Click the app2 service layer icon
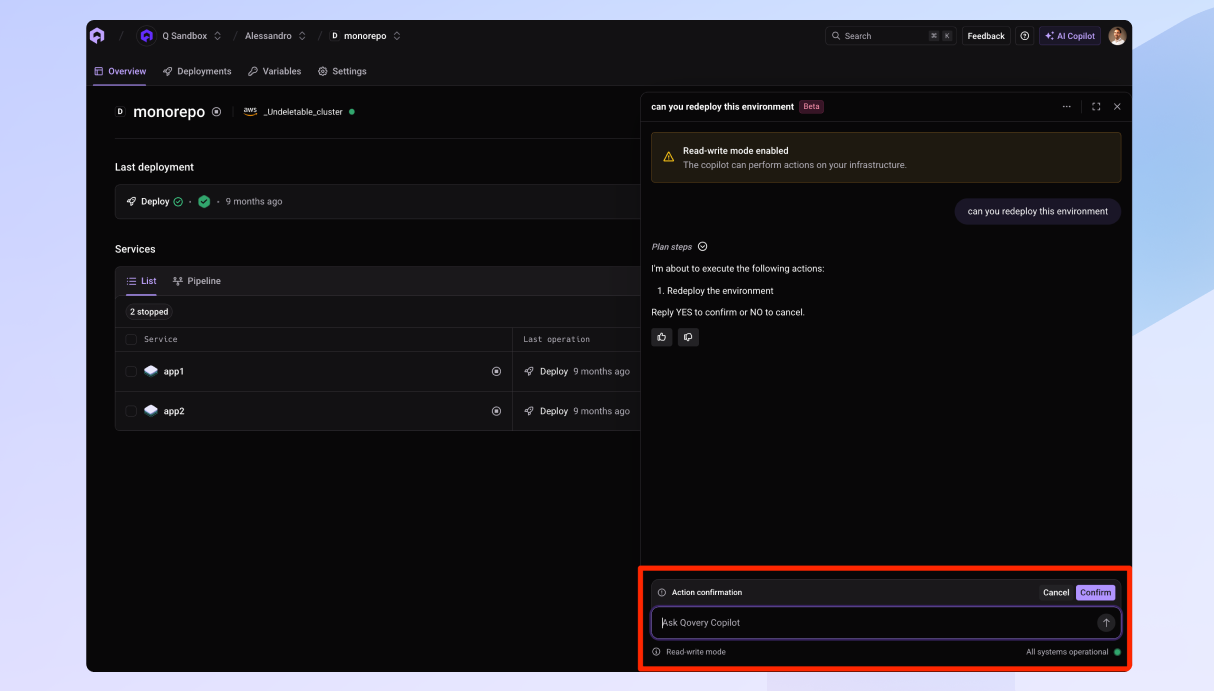The image size is (1214, 691). click(151, 411)
